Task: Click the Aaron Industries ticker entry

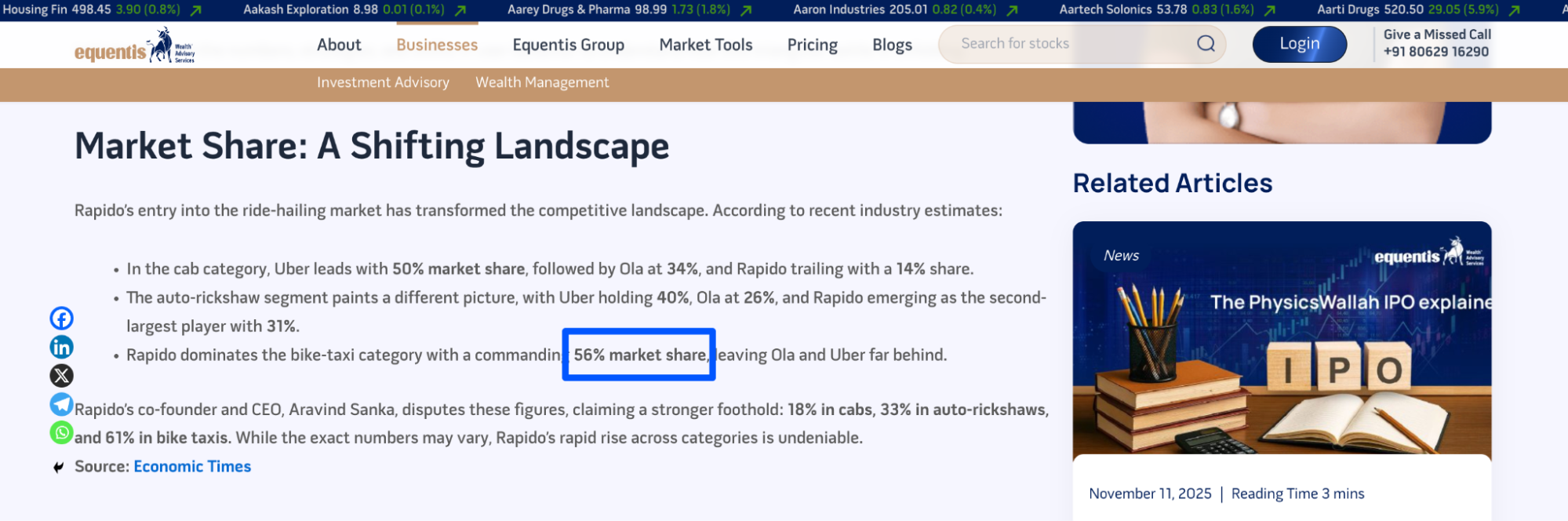Action: click(x=906, y=10)
